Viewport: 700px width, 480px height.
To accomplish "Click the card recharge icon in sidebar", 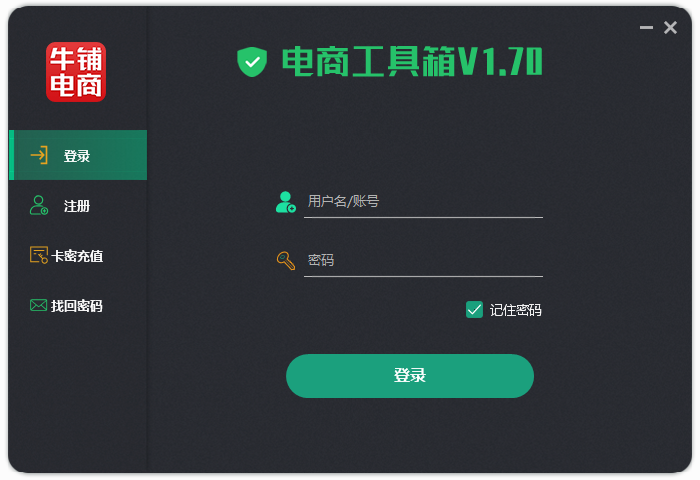I will tap(39, 255).
